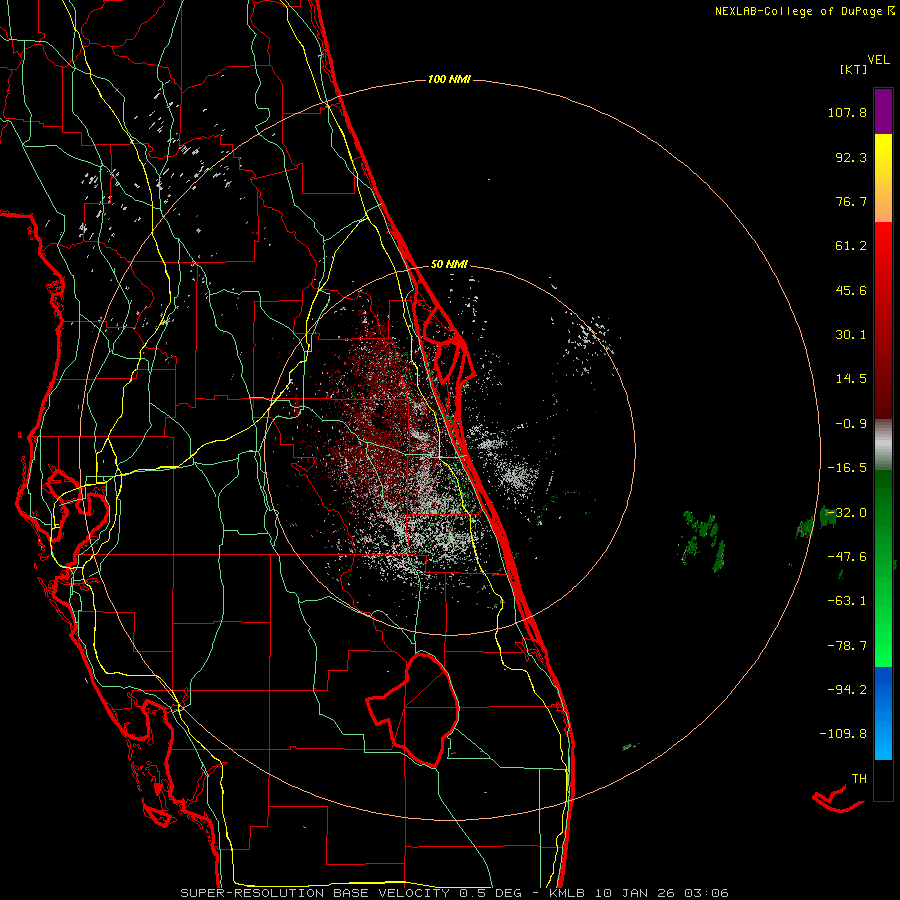Image resolution: width=900 pixels, height=900 pixels.
Task: Click the 50 NMI range ring label
Action: coord(449,264)
